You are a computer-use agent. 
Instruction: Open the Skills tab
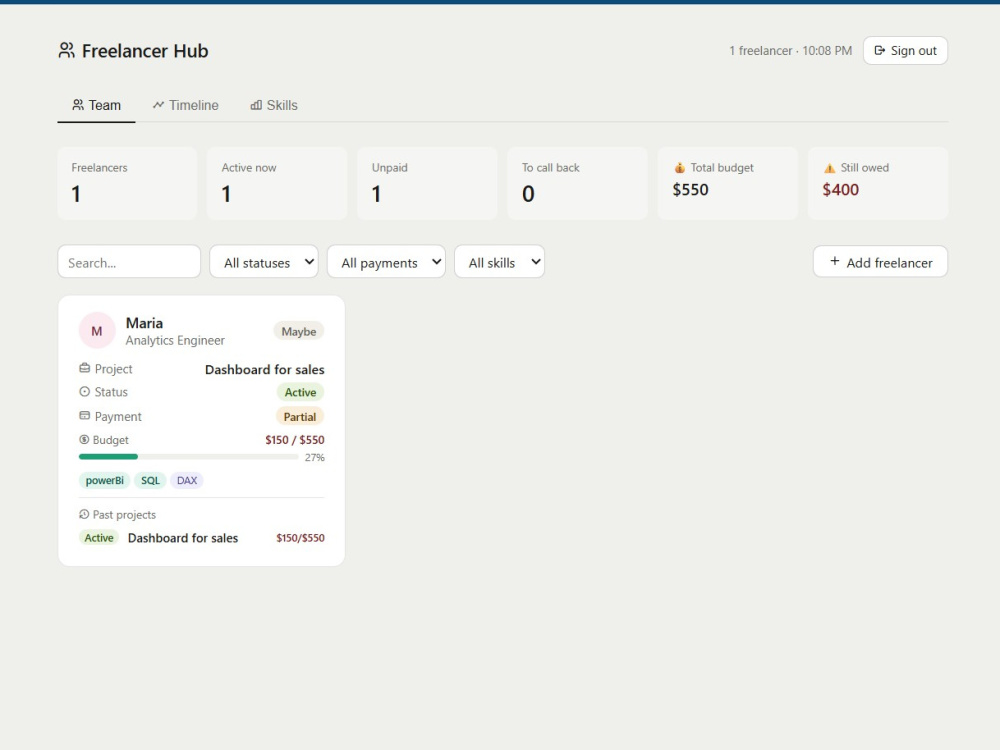(274, 105)
